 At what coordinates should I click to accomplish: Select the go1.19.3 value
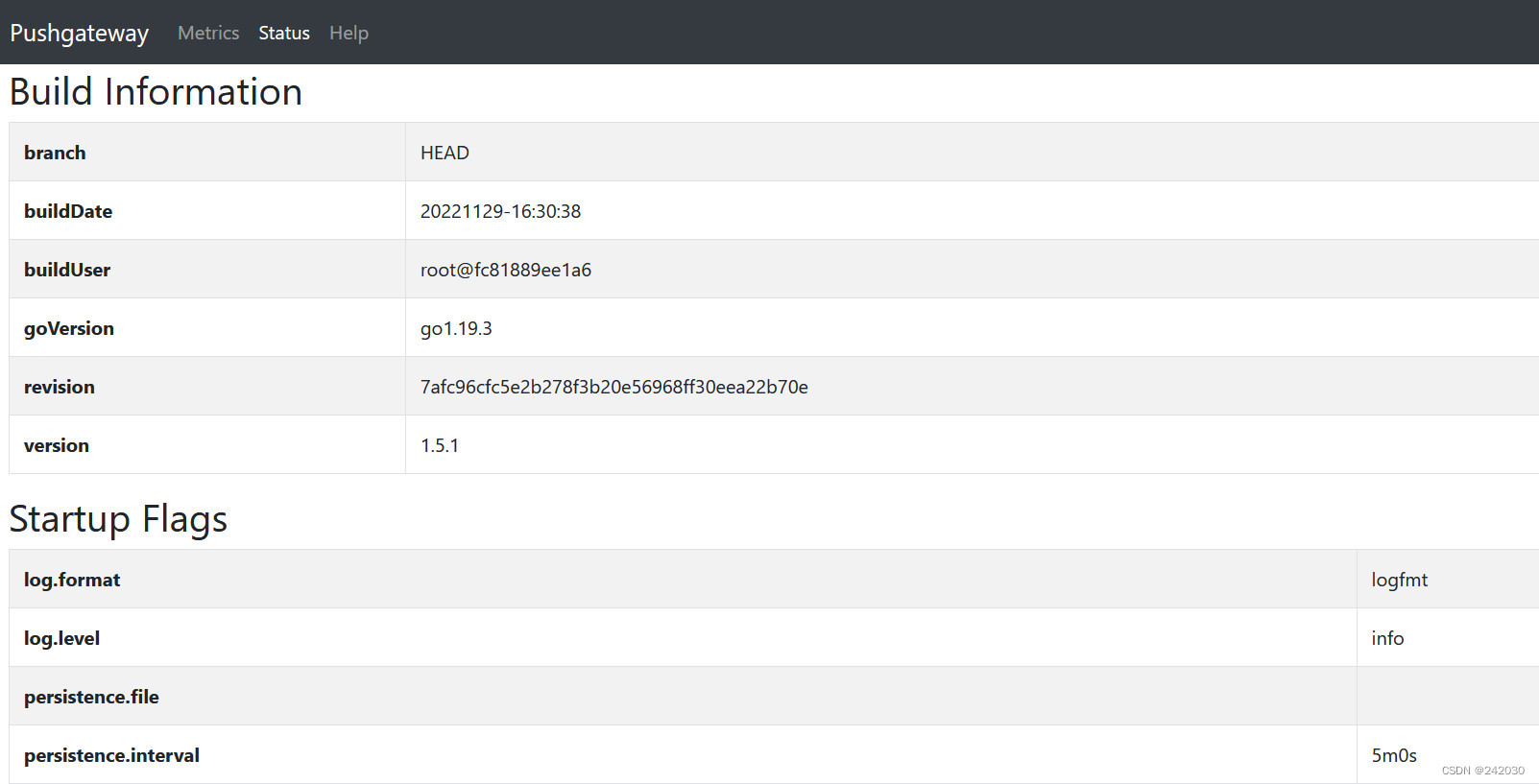456,328
